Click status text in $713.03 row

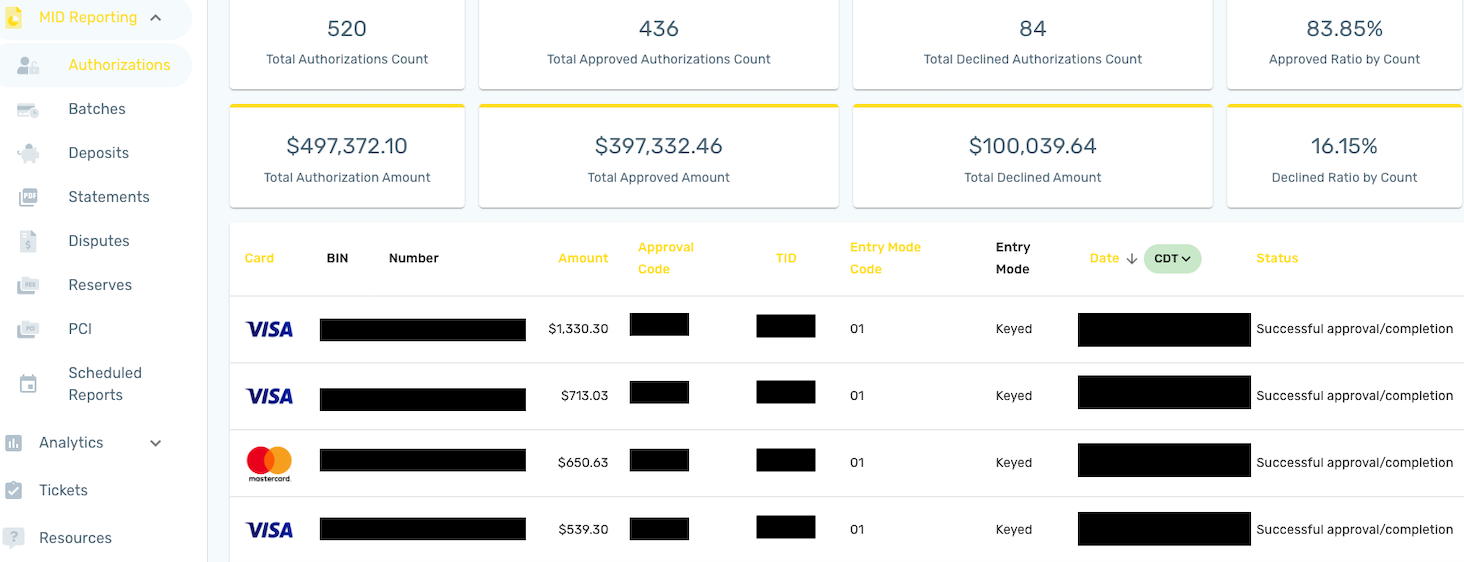coord(1355,396)
